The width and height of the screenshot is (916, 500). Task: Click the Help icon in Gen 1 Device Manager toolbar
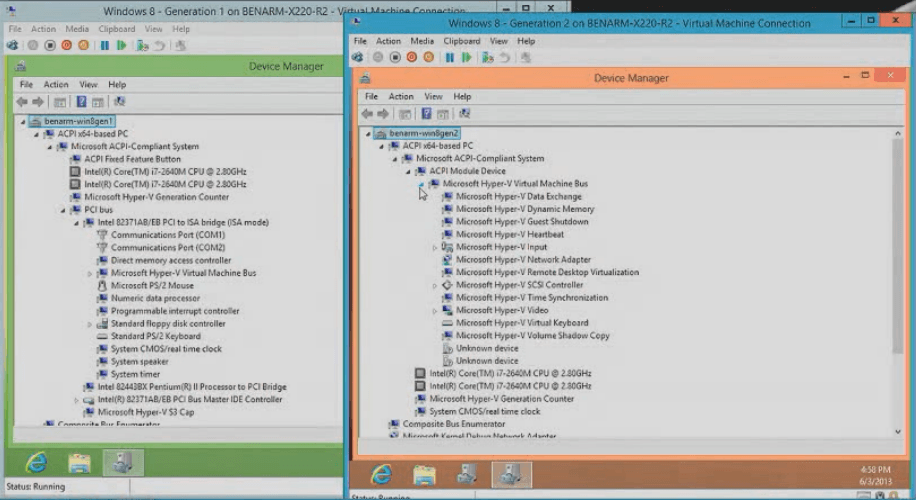coord(81,102)
